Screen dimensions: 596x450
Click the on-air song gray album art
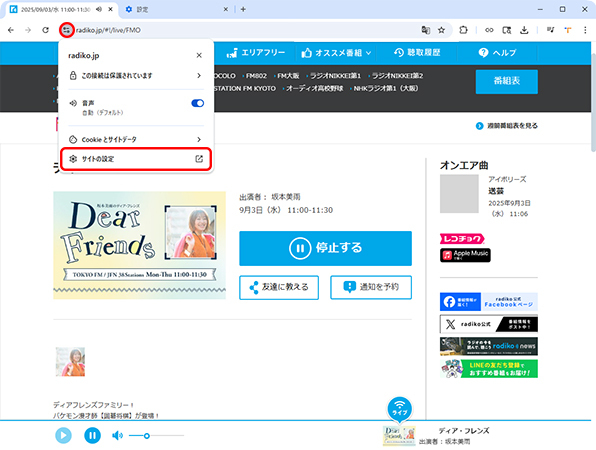click(459, 194)
